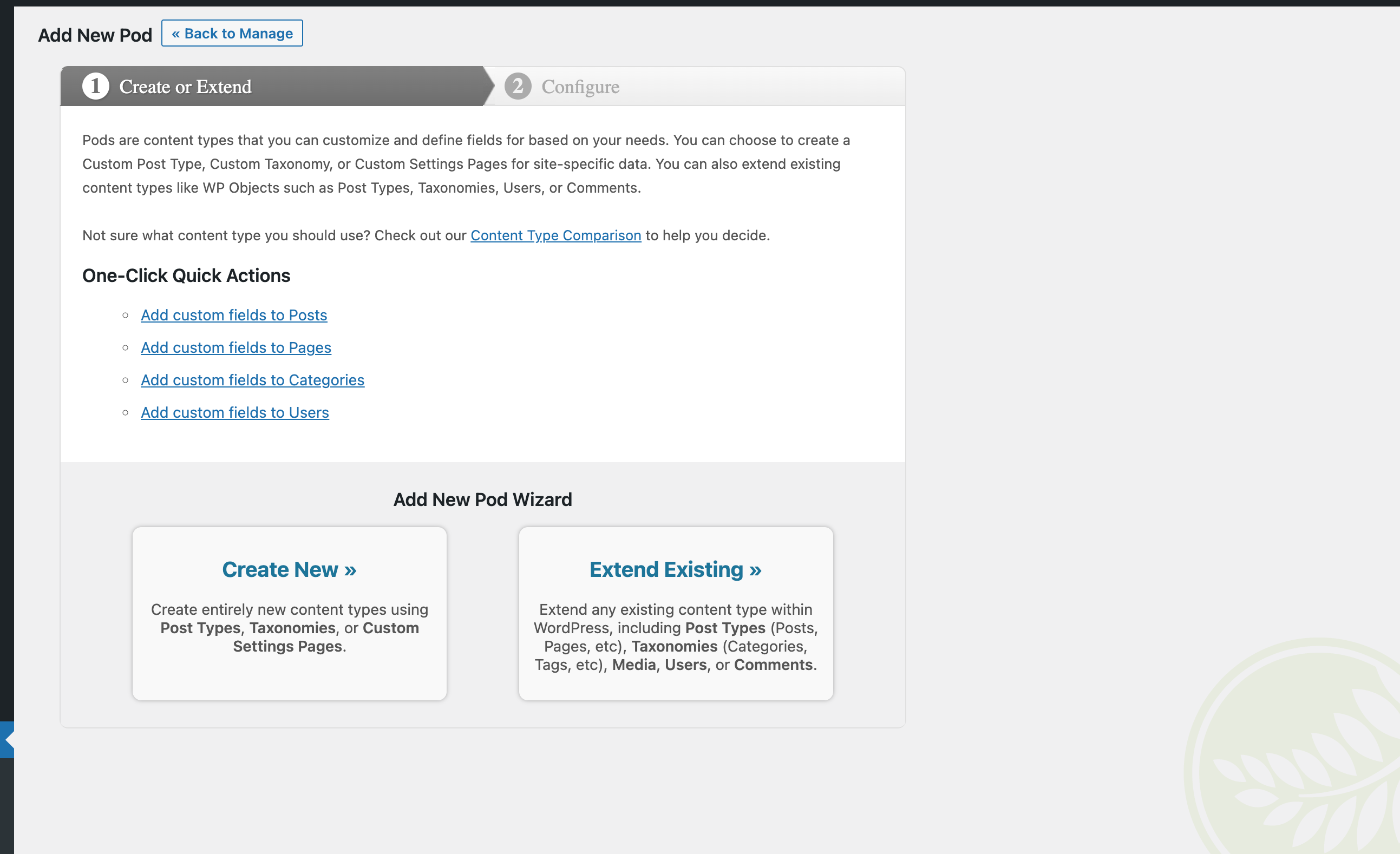The height and width of the screenshot is (854, 1400).
Task: Click the bullet beside "Add custom fields to Posts"
Action: [126, 316]
